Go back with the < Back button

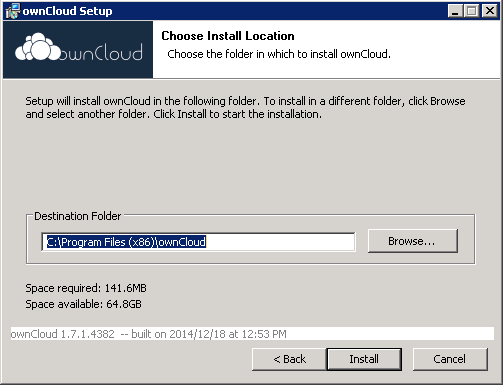click(289, 359)
